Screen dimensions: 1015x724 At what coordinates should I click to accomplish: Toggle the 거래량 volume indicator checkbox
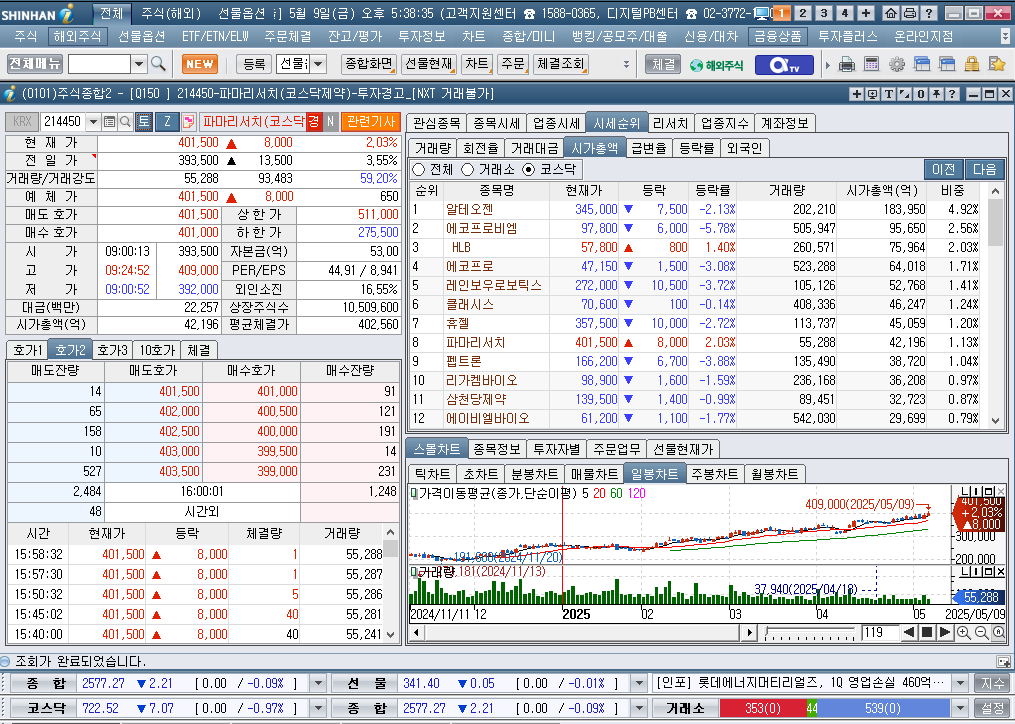coord(414,571)
